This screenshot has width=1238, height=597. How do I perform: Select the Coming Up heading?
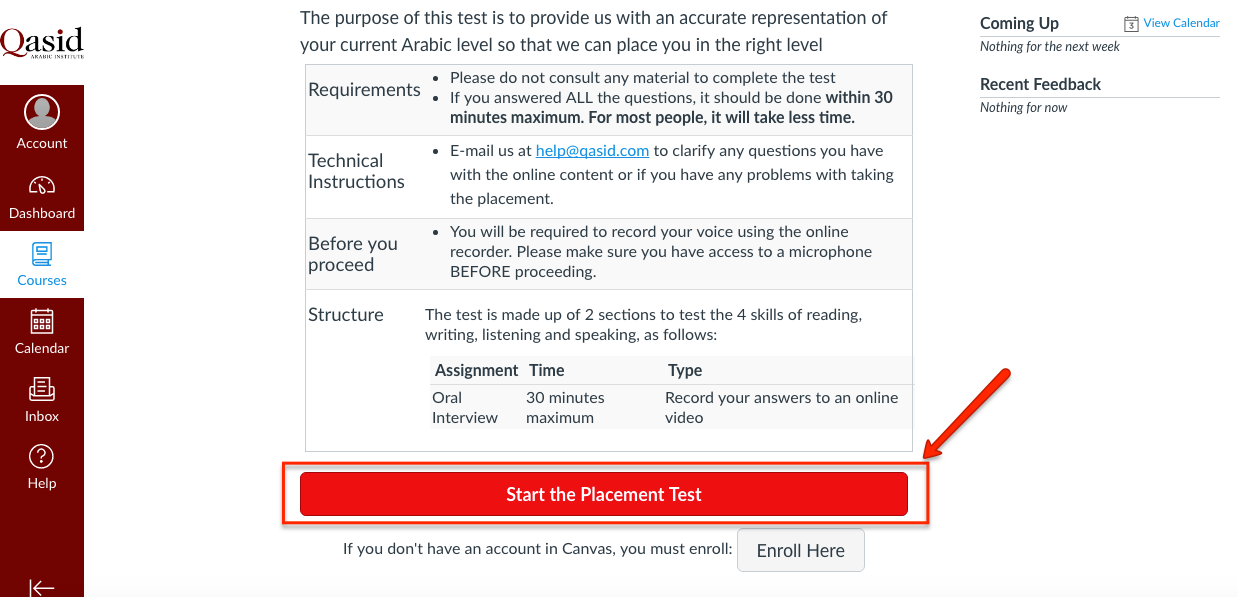1019,23
